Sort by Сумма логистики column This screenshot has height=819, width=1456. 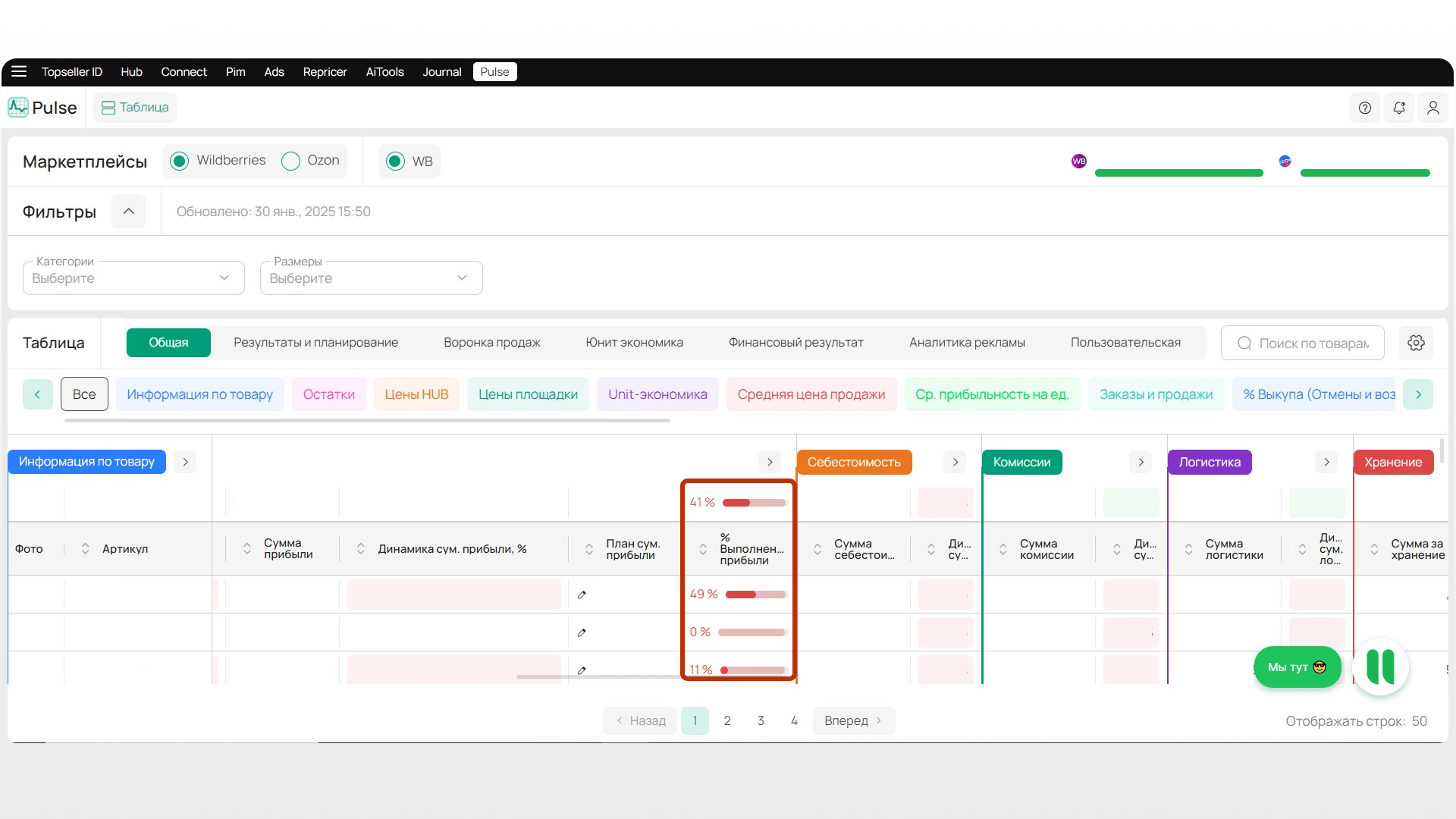pos(1189,548)
